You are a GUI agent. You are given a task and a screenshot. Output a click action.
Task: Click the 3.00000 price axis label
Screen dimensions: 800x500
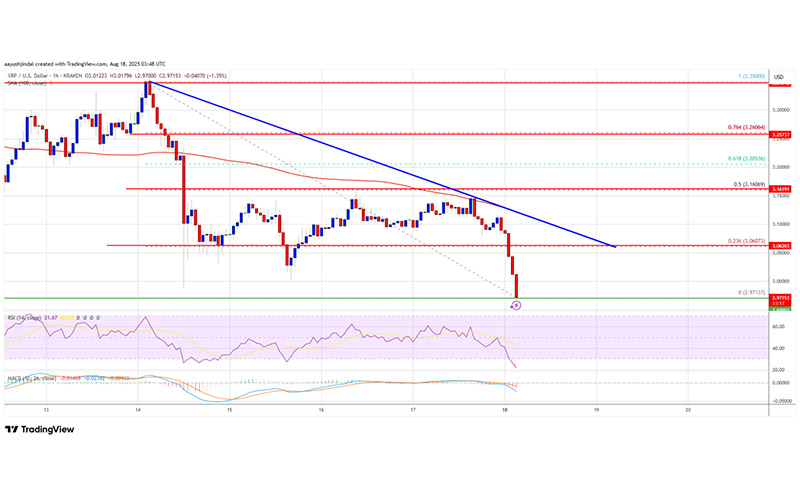click(781, 281)
